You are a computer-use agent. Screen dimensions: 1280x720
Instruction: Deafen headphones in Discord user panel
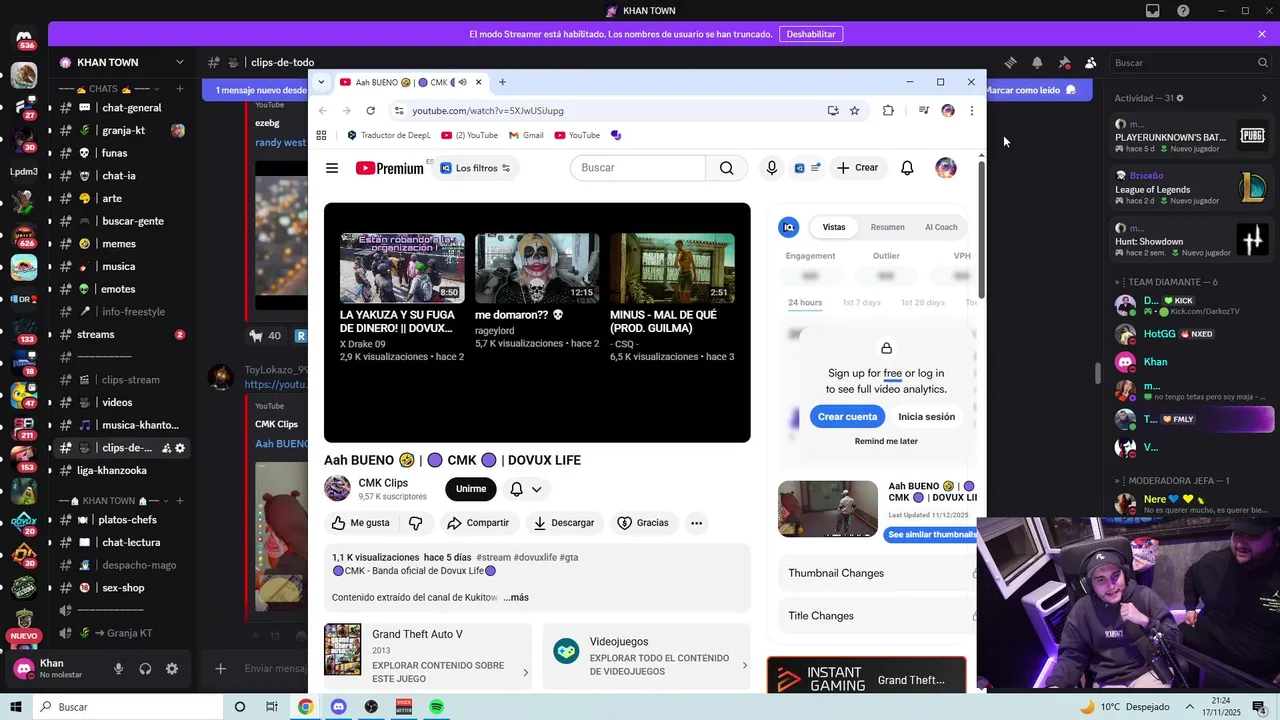[145, 669]
